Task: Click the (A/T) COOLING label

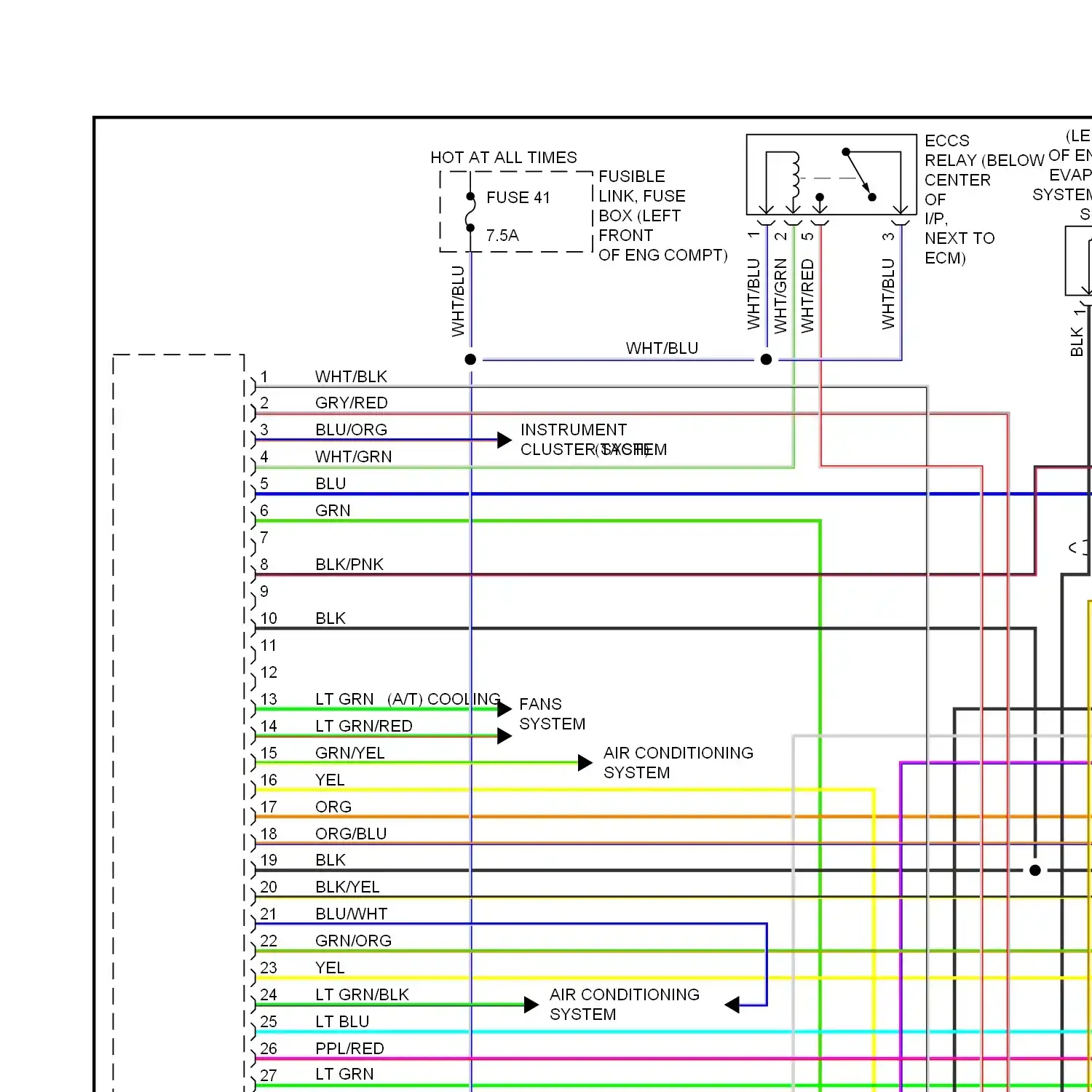Action: coord(444,699)
